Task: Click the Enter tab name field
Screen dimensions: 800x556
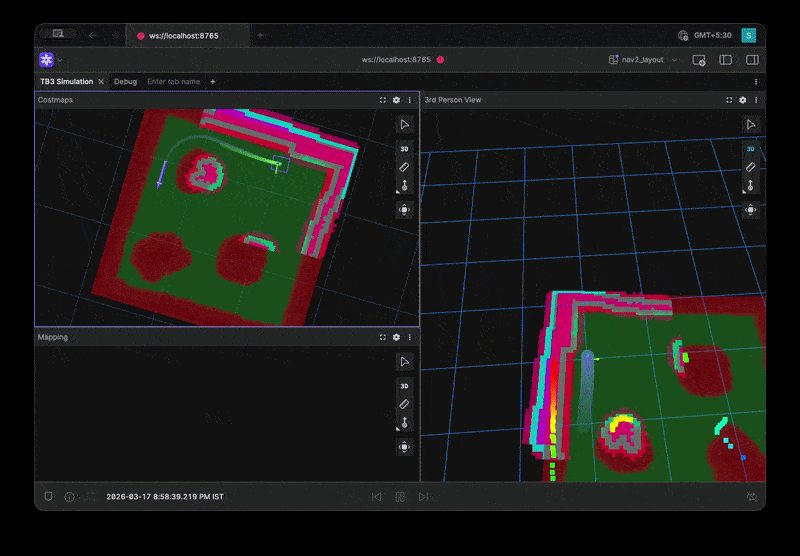Action: [x=173, y=82]
